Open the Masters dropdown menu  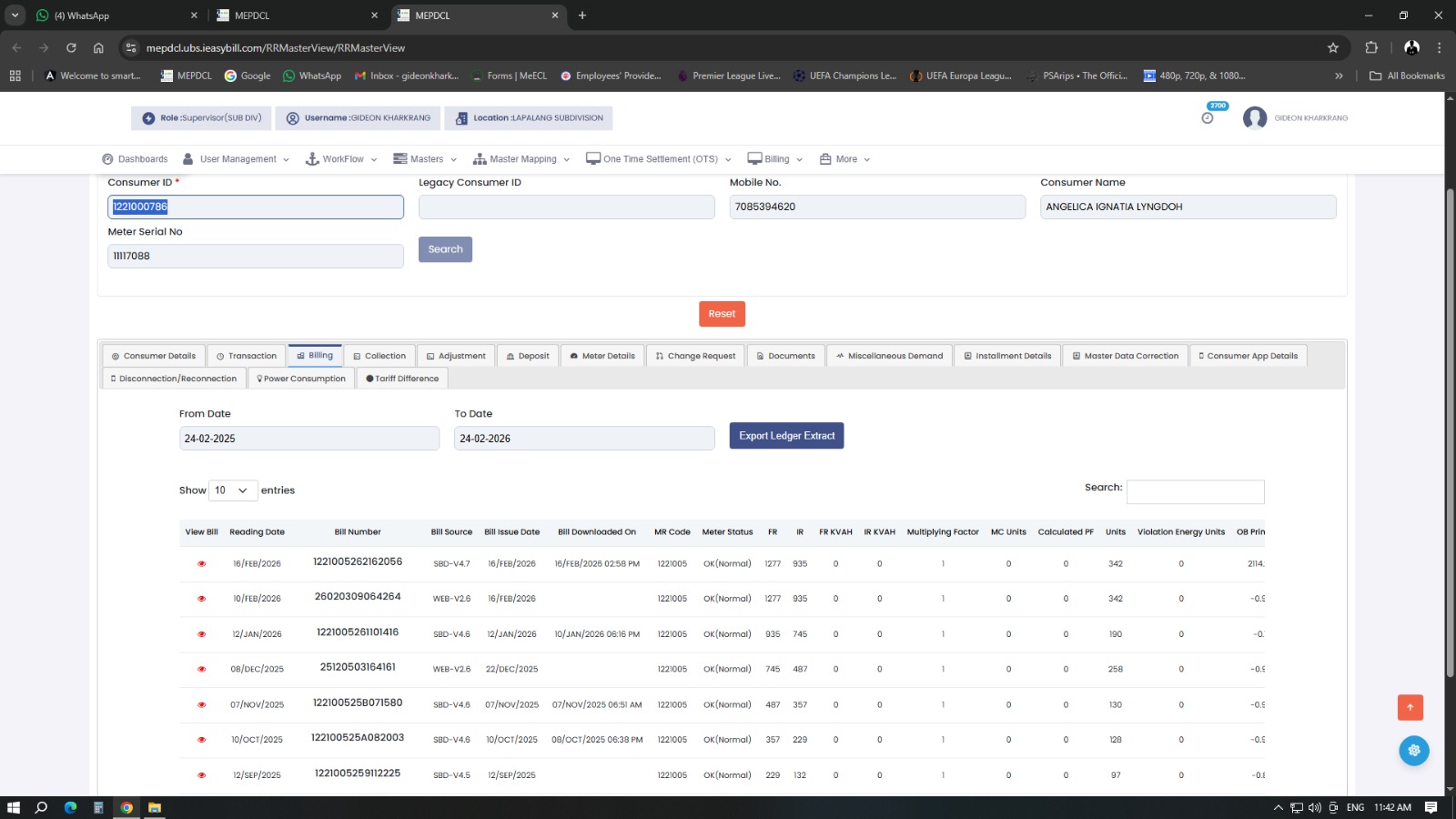click(x=425, y=159)
